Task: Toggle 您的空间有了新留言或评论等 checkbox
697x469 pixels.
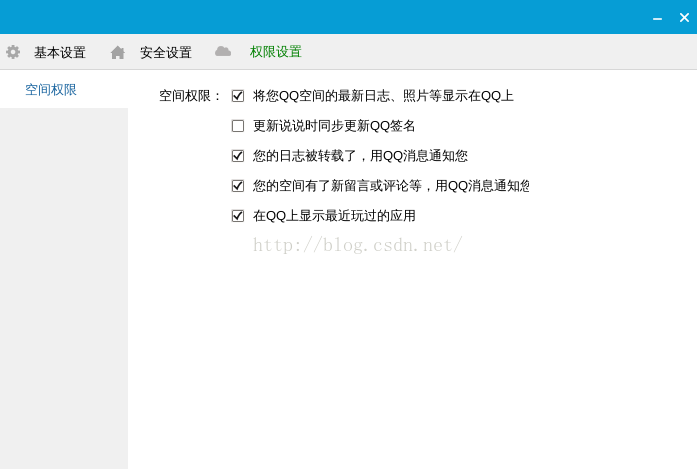Action: click(238, 186)
